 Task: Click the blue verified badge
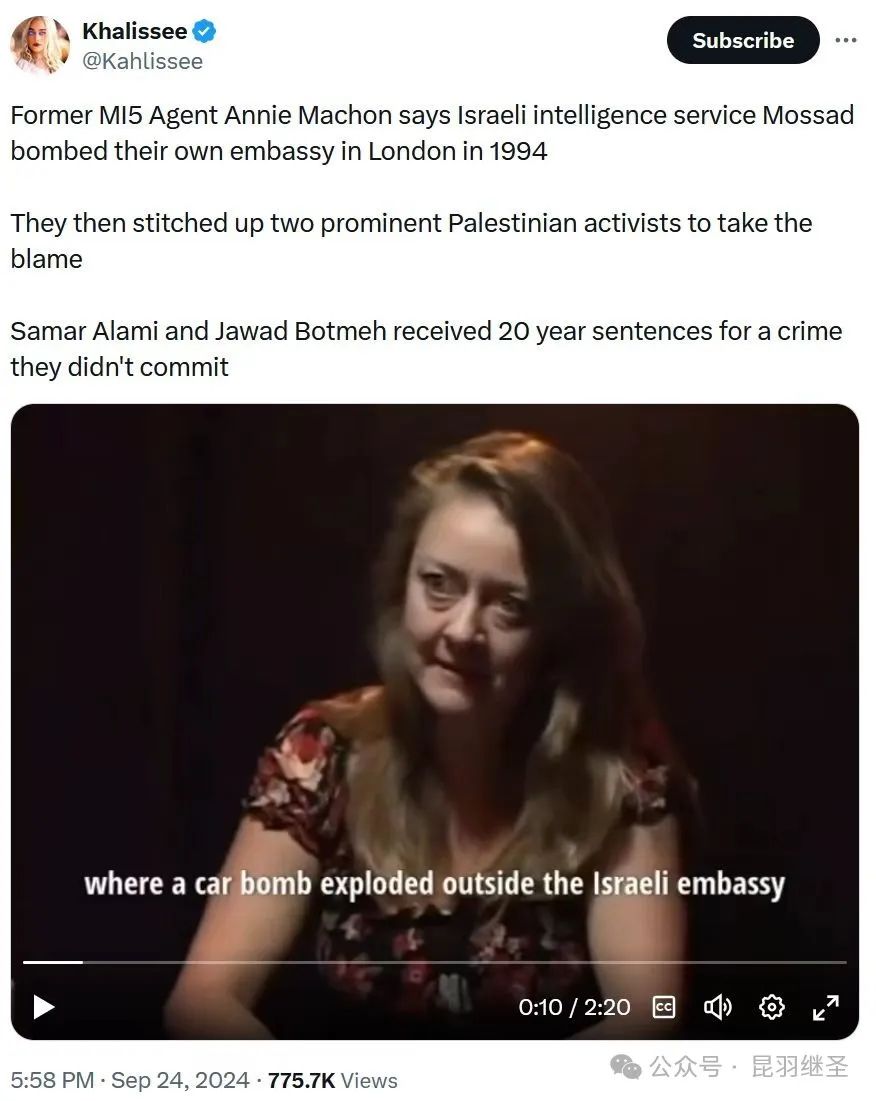(204, 31)
